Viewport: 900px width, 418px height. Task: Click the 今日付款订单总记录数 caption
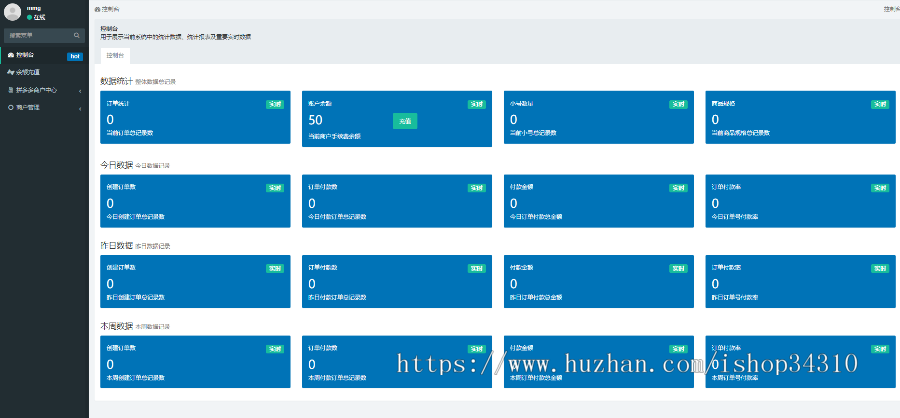point(338,216)
